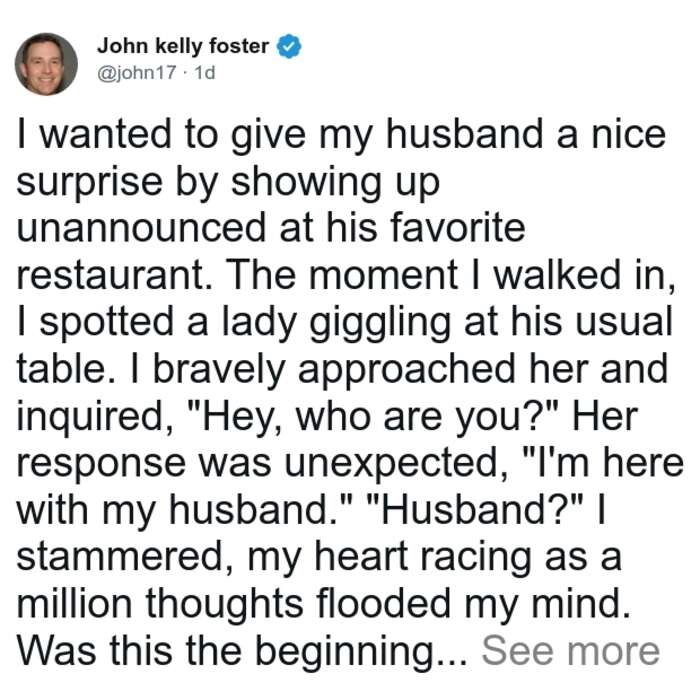700x700 pixels.
Task: Click the line starting 'I wanted to give'
Action: coord(342,135)
